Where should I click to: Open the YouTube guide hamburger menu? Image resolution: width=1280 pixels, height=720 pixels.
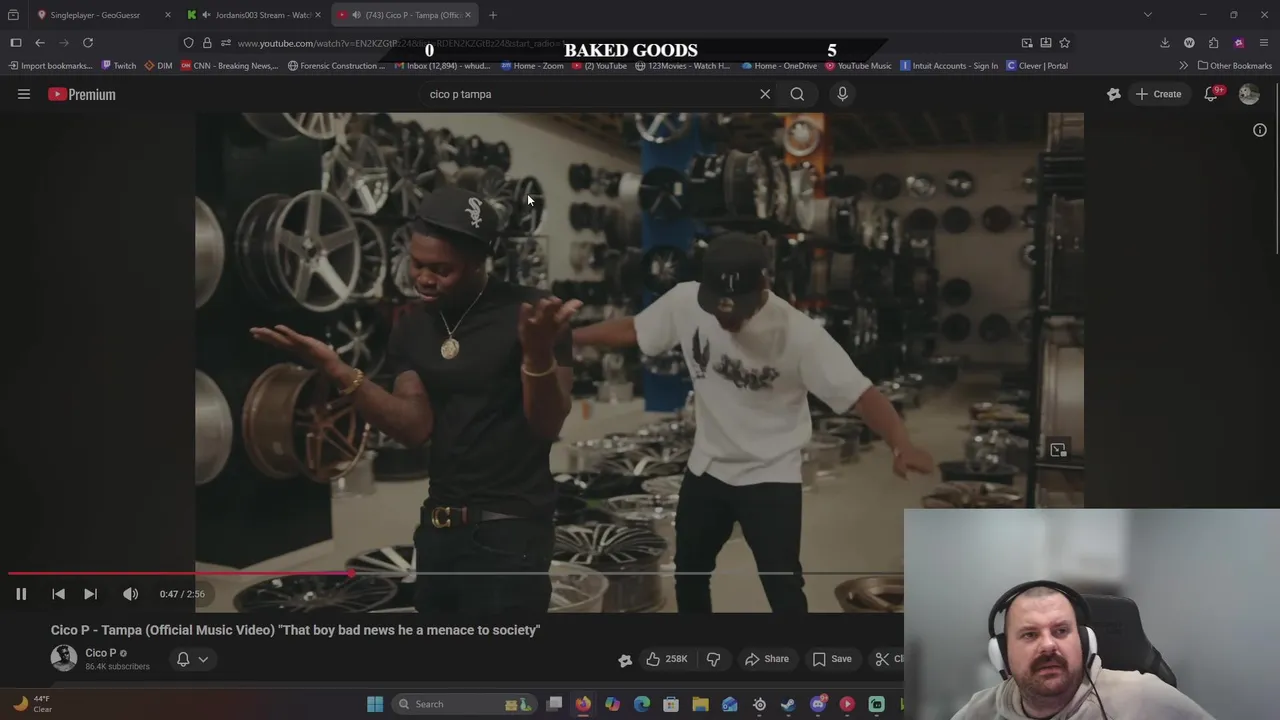[24, 94]
